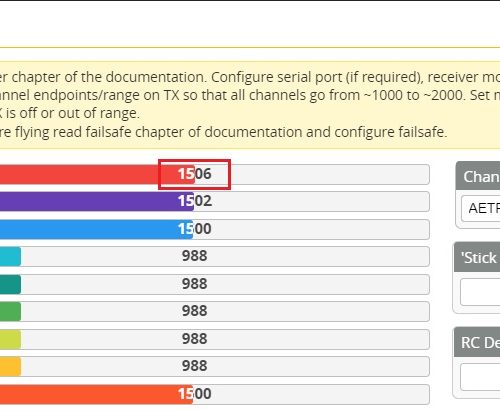Click the 1506 value label

pyautogui.click(x=195, y=174)
